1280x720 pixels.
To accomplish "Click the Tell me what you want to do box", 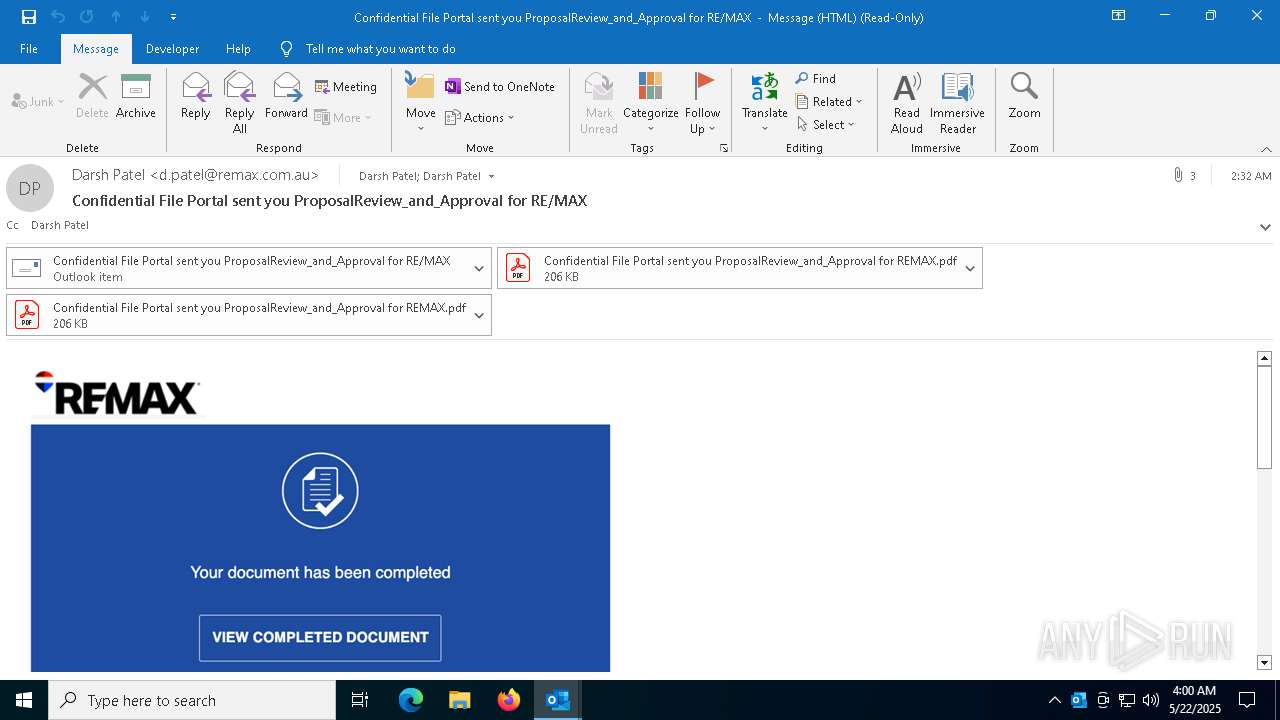I will tap(380, 49).
